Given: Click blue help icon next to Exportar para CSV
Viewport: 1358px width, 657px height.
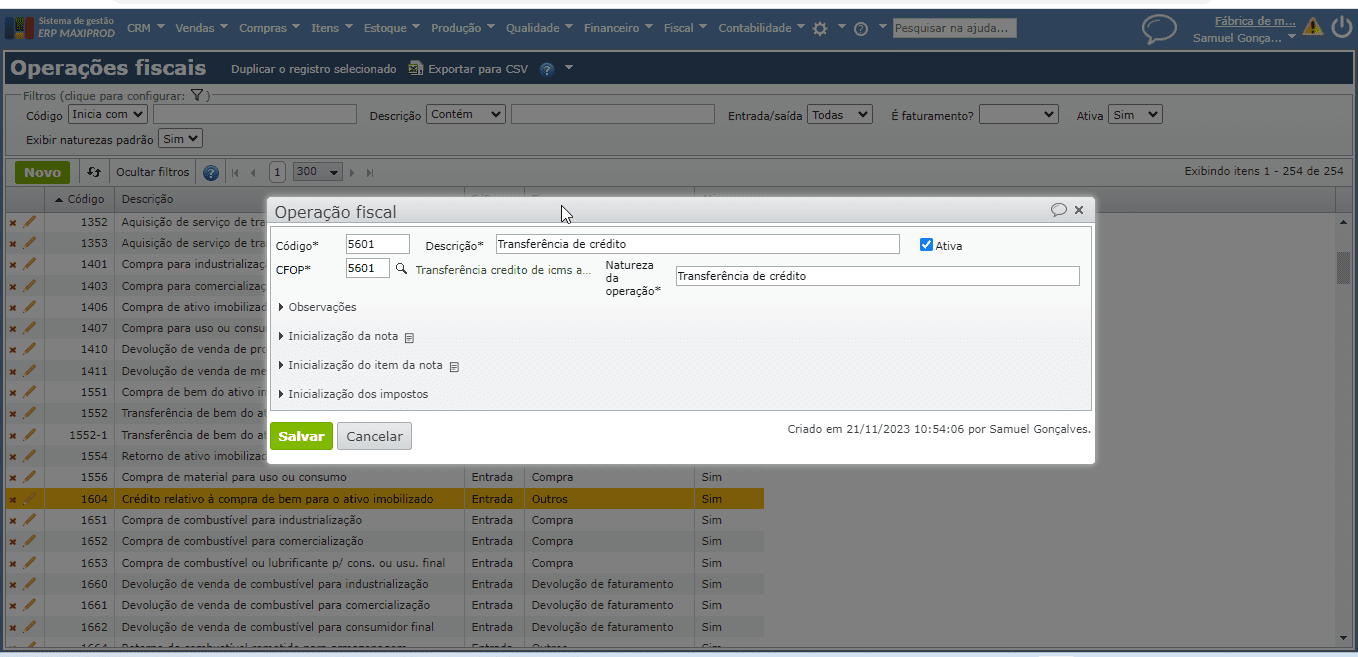Looking at the screenshot, I should click(547, 69).
